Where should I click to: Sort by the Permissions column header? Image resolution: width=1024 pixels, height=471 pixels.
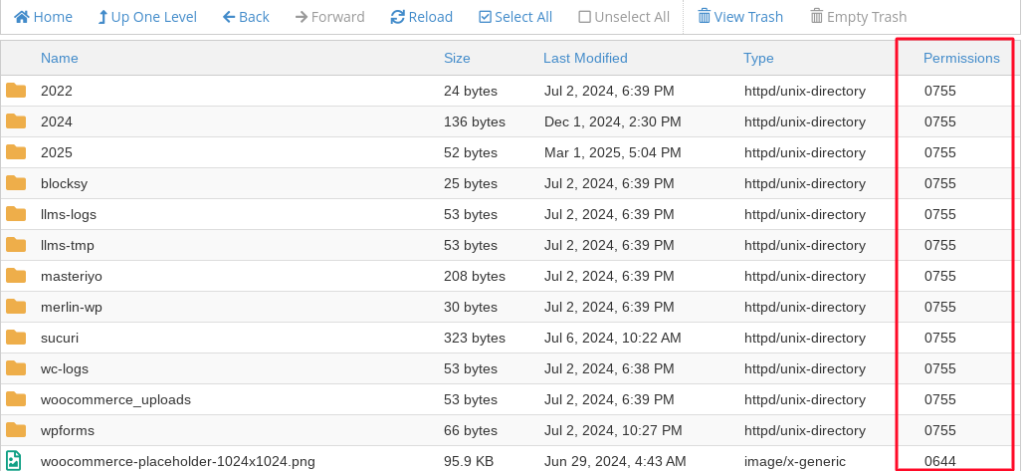961,58
